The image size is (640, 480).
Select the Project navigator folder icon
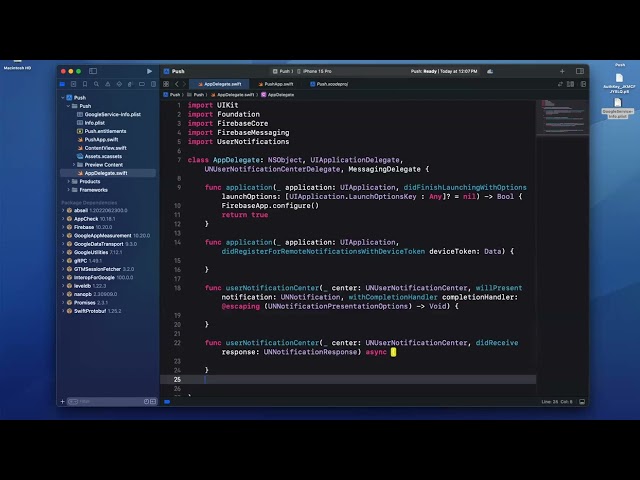[62, 84]
